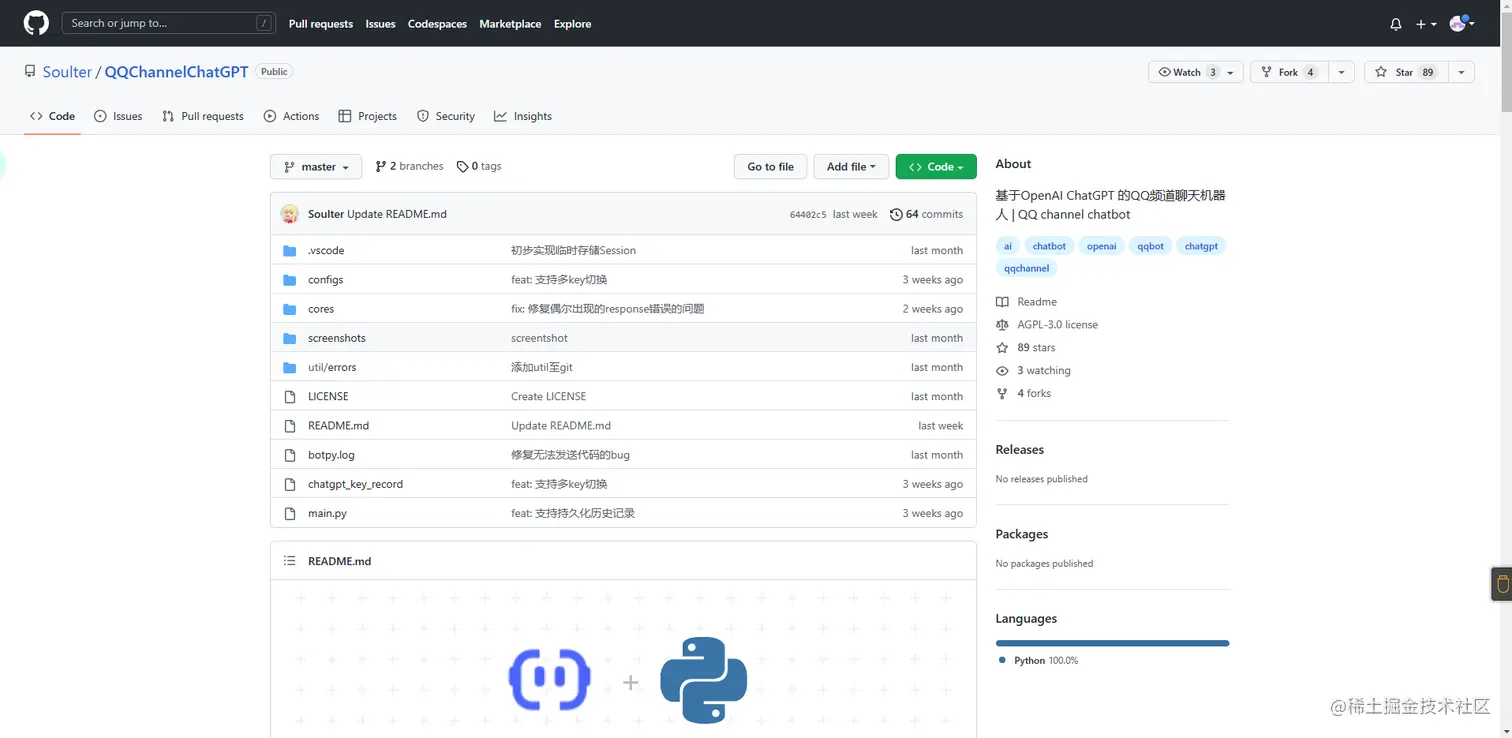Screen dimensions: 1512x738
Task: Open the .vscode folder
Action: coord(326,250)
